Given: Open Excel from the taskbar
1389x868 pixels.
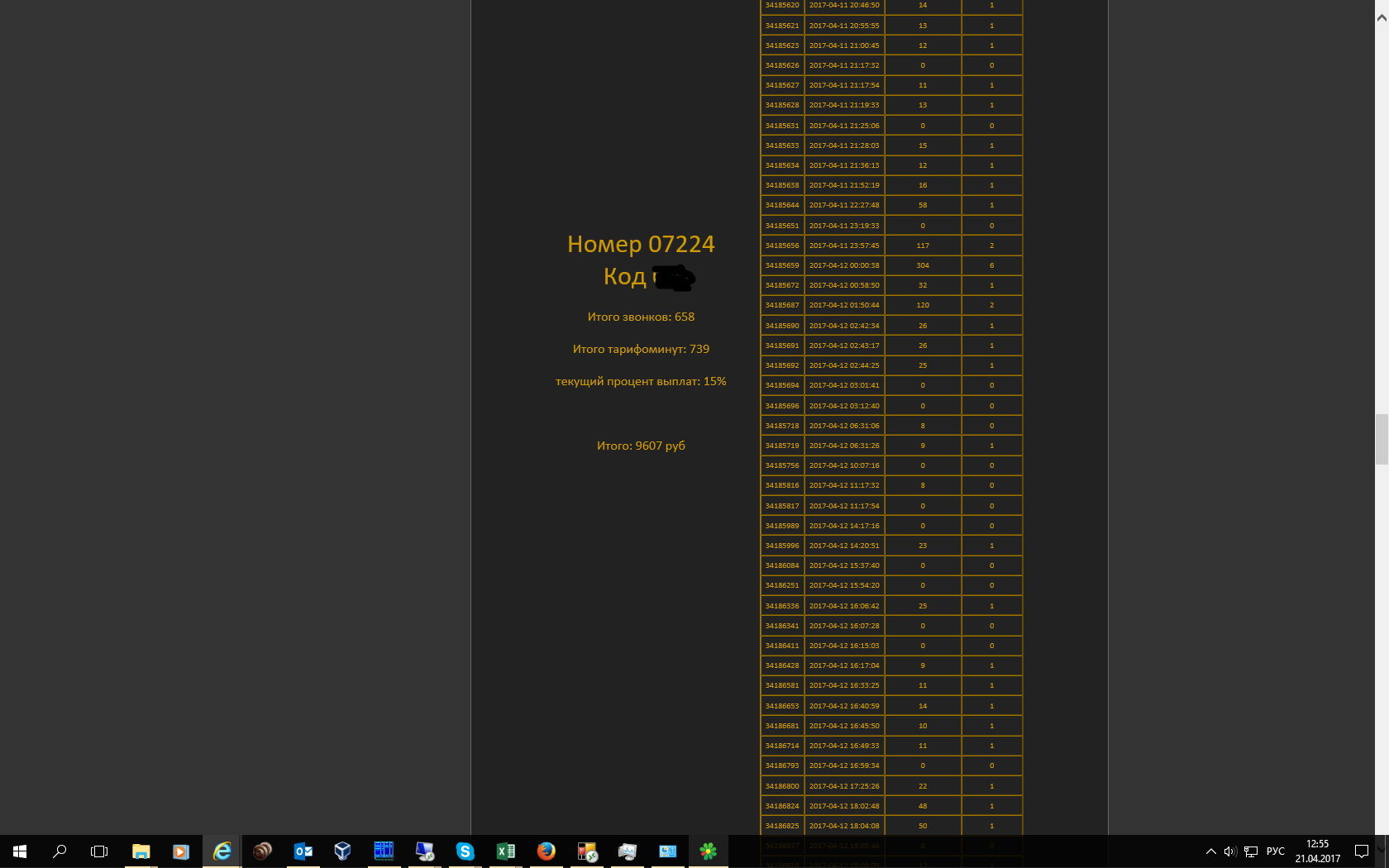Looking at the screenshot, I should pos(505,851).
